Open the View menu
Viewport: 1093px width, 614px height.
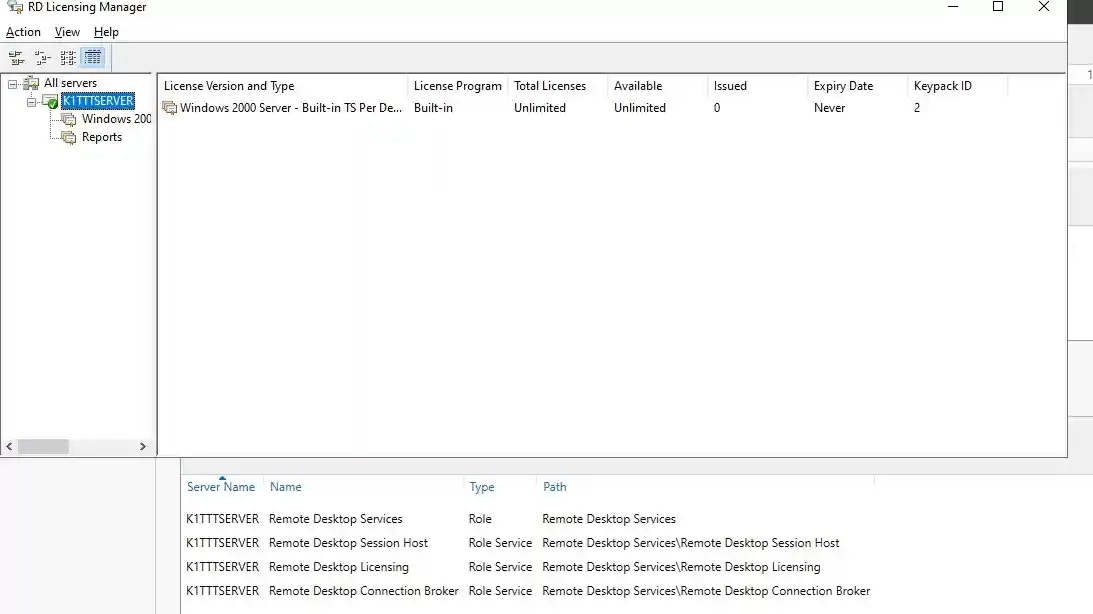click(x=67, y=32)
